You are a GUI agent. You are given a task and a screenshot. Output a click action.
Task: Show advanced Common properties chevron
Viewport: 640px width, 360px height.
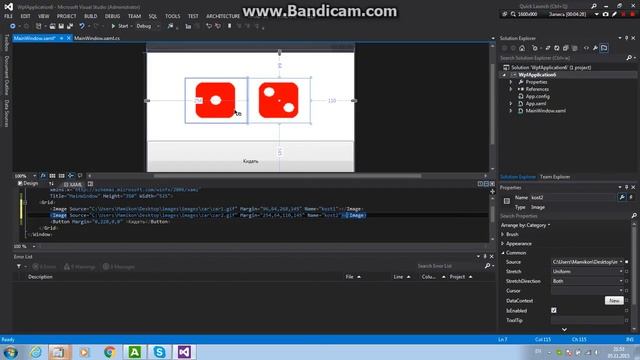tap(564, 329)
